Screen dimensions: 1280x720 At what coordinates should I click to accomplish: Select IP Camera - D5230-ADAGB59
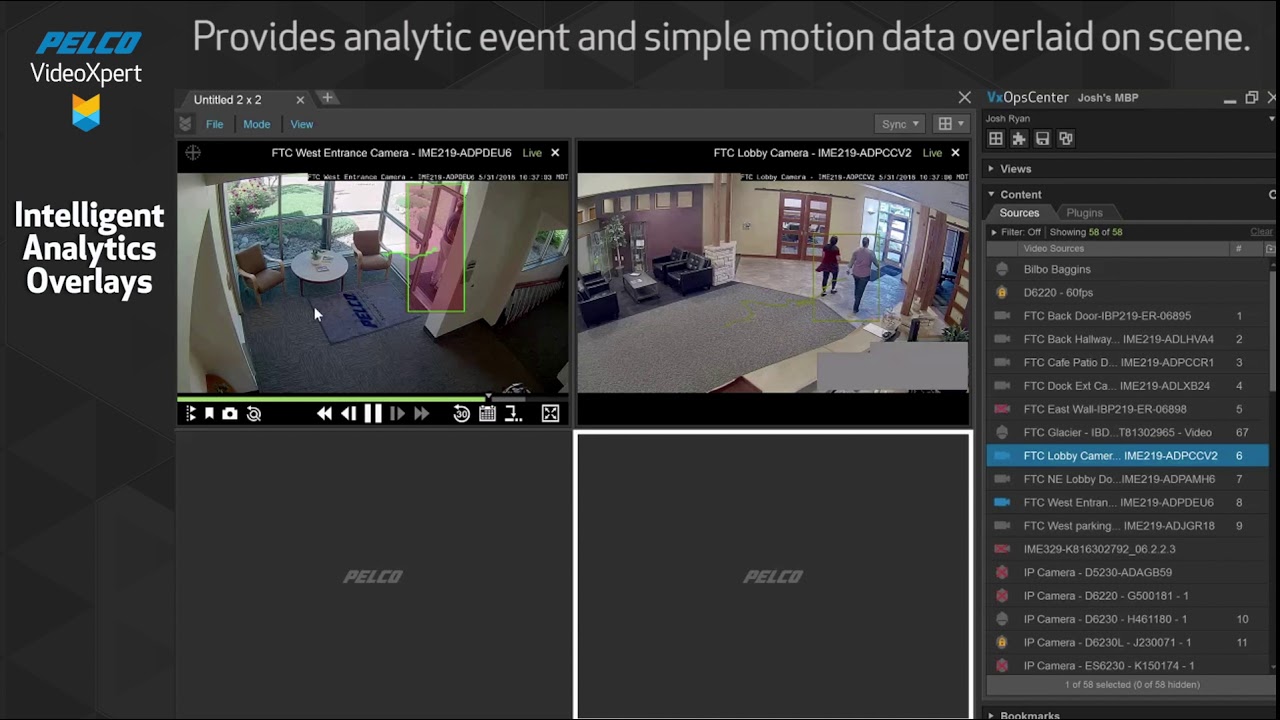pos(1127,572)
